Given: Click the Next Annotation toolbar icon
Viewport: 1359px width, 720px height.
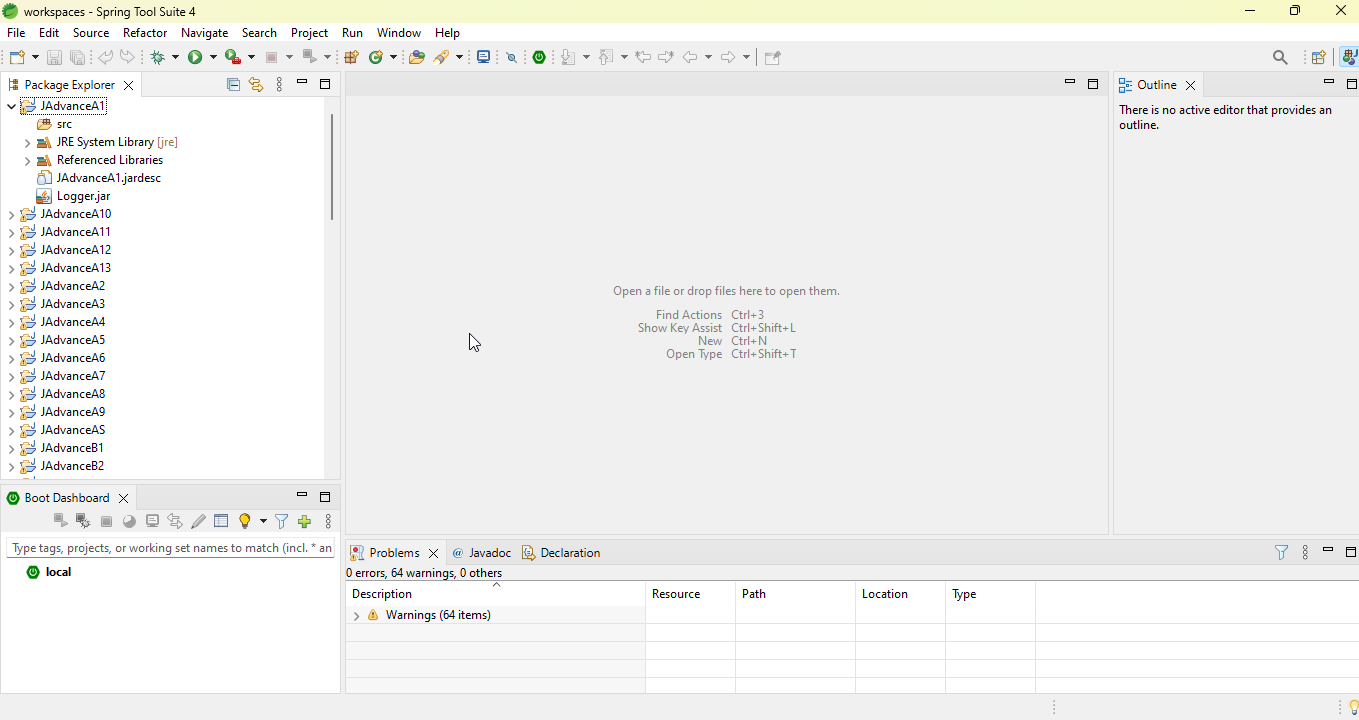Looking at the screenshot, I should pos(569,57).
